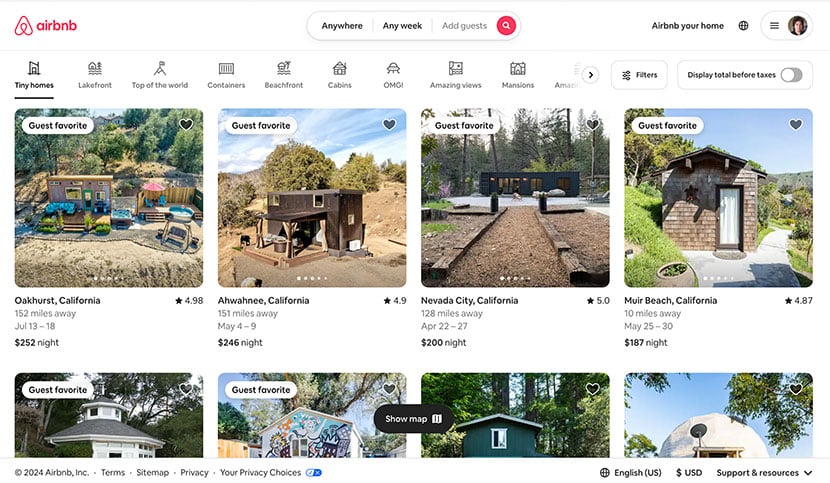The height and width of the screenshot is (483, 830).
Task: Open the profile hamburger menu
Action: click(x=785, y=26)
